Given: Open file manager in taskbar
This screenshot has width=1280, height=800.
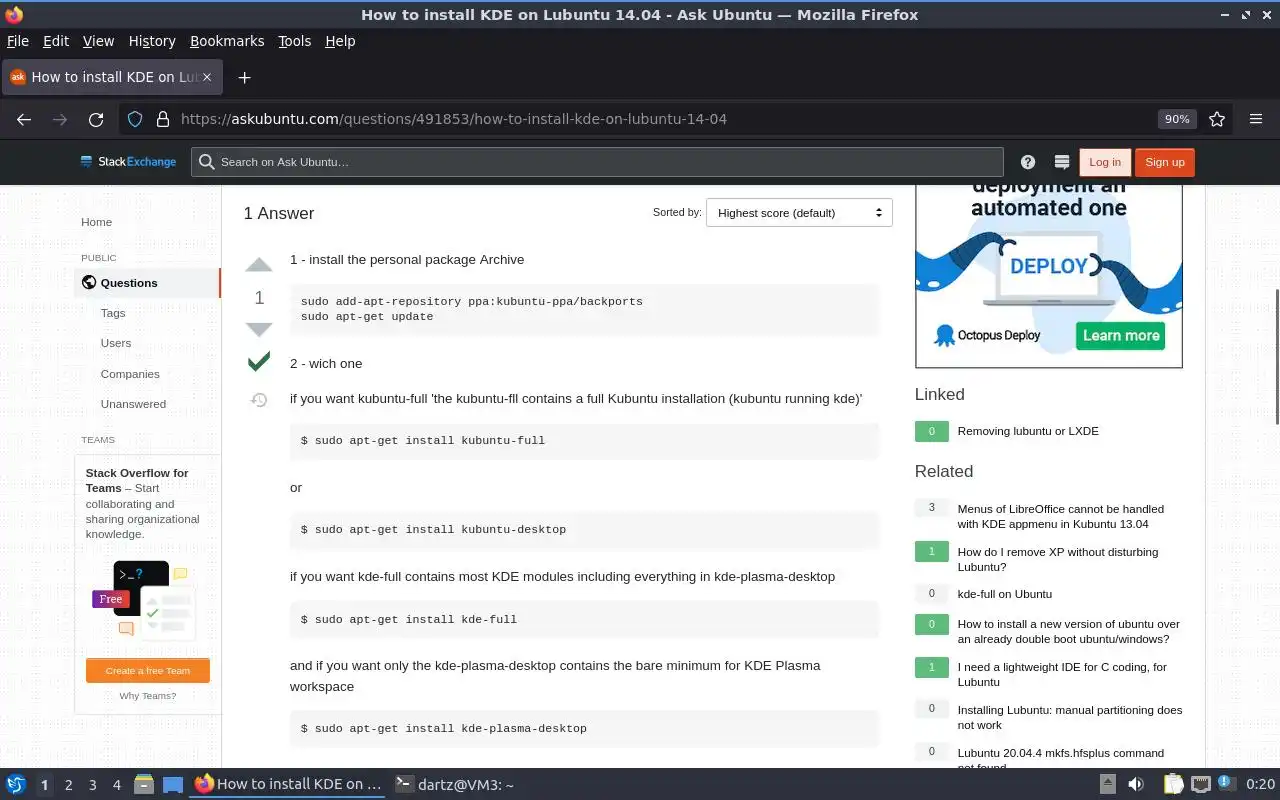Looking at the screenshot, I should coord(143,785).
